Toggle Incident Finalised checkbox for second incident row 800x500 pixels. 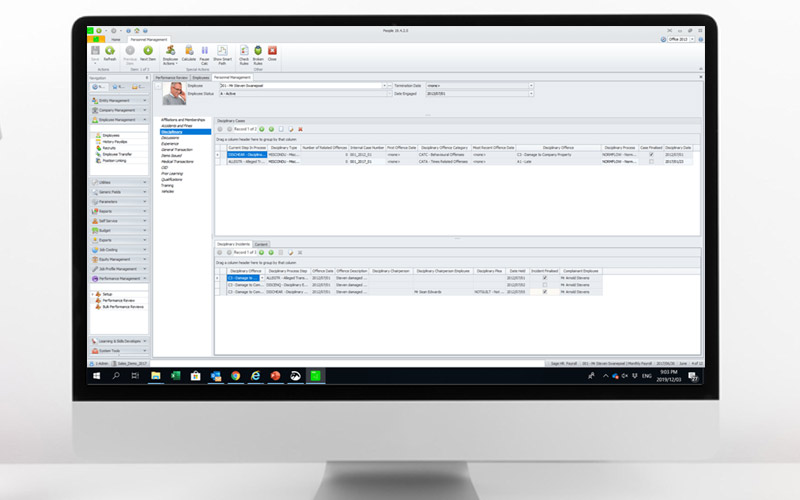click(x=545, y=285)
